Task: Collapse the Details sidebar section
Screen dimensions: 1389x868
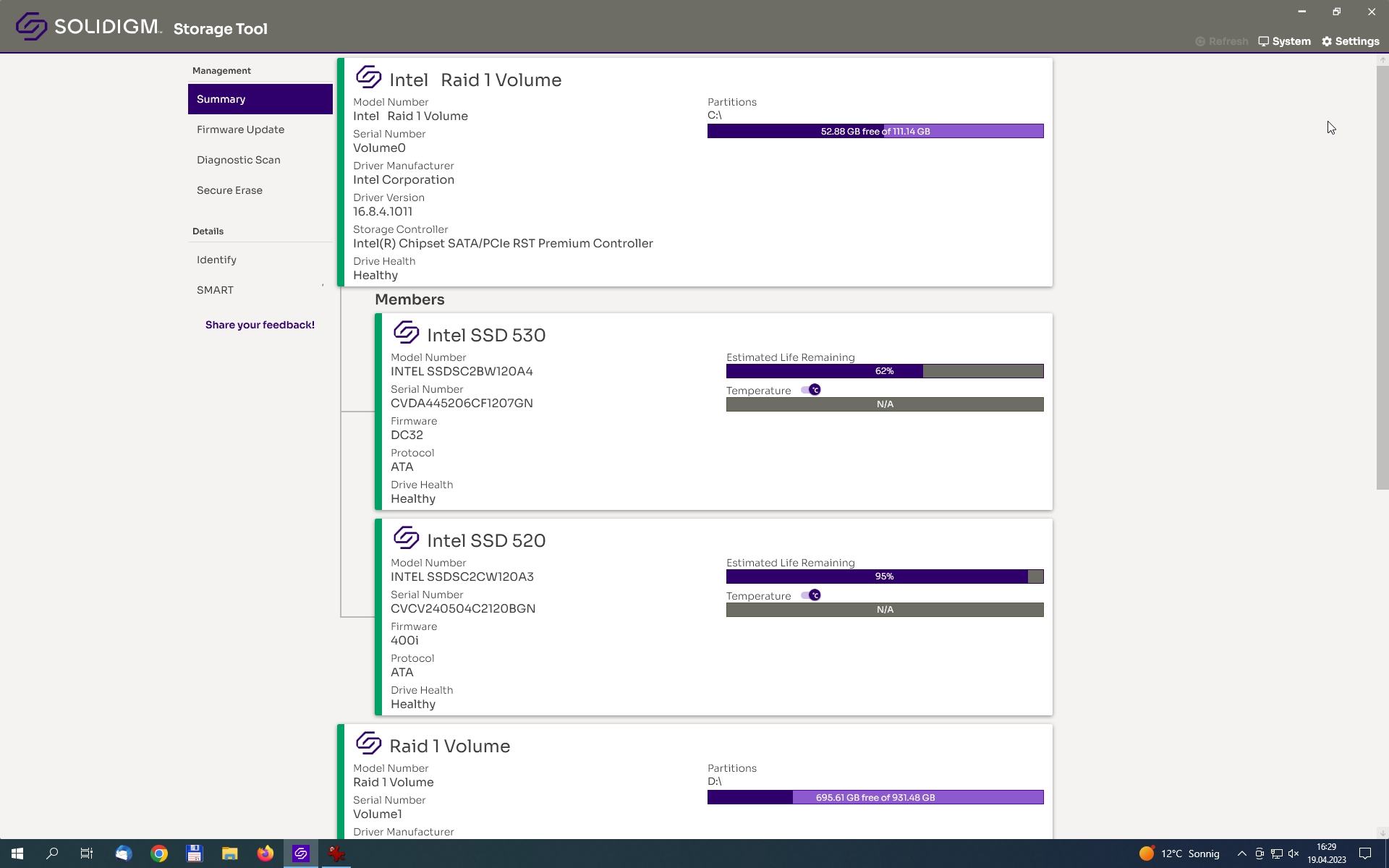Action: 207,230
